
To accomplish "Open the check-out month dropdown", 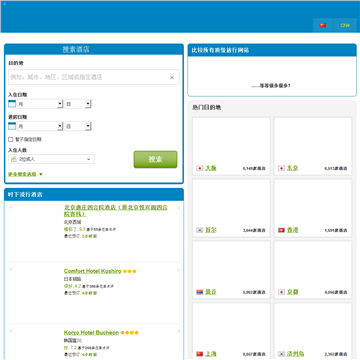I will [x=40, y=126].
